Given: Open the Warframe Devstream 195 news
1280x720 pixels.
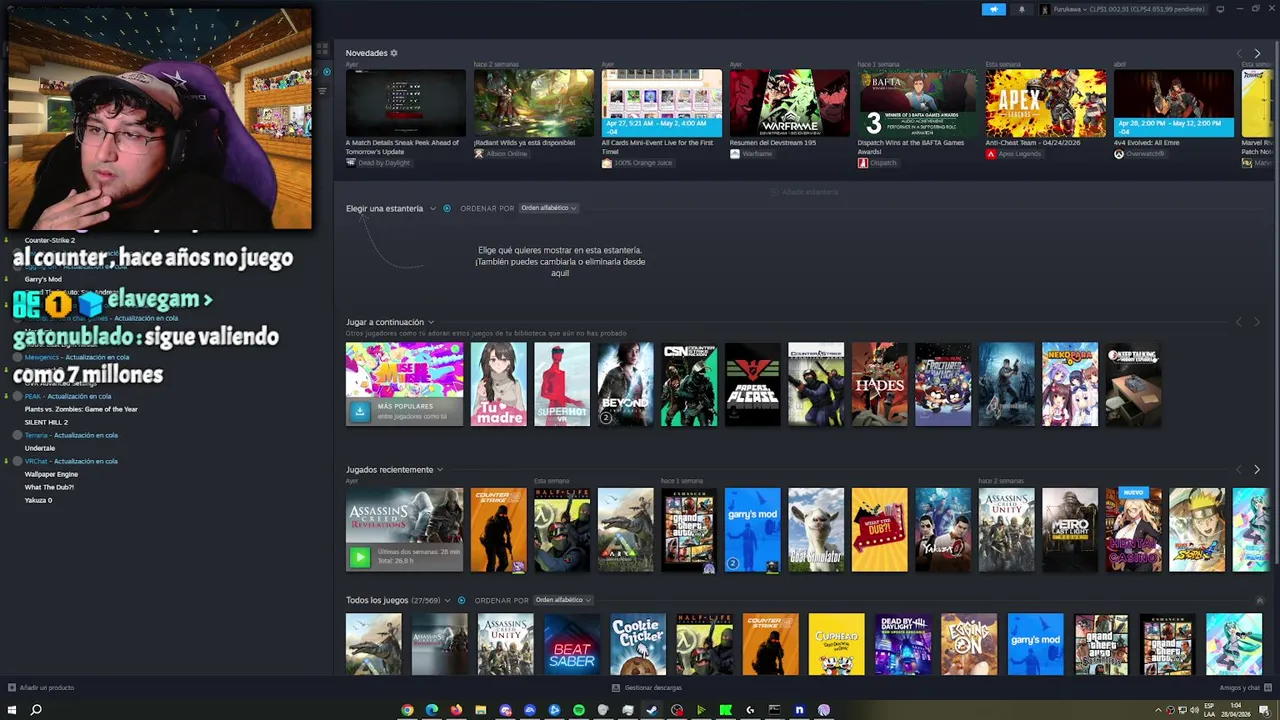Looking at the screenshot, I should tap(789, 103).
